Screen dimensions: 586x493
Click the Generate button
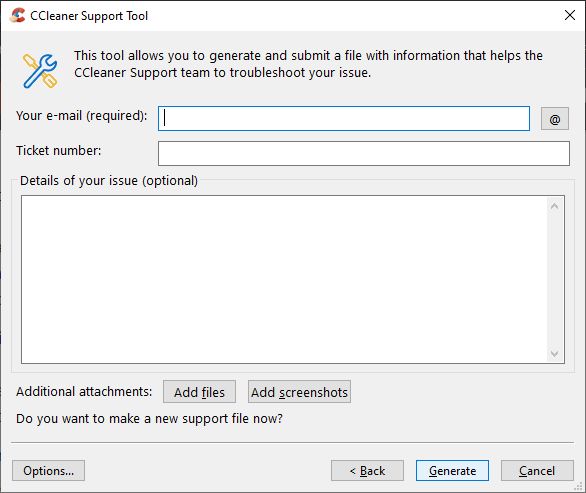point(452,471)
